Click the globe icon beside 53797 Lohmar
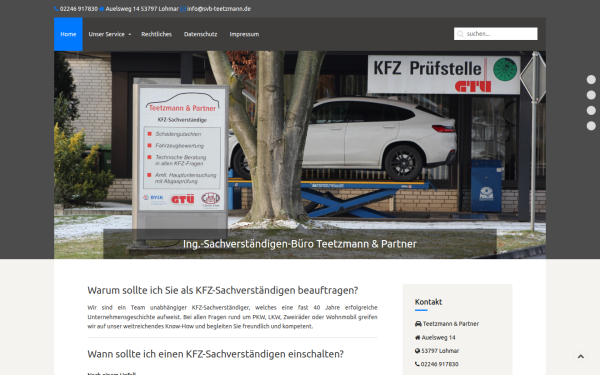The width and height of the screenshot is (600, 375). pos(417,351)
